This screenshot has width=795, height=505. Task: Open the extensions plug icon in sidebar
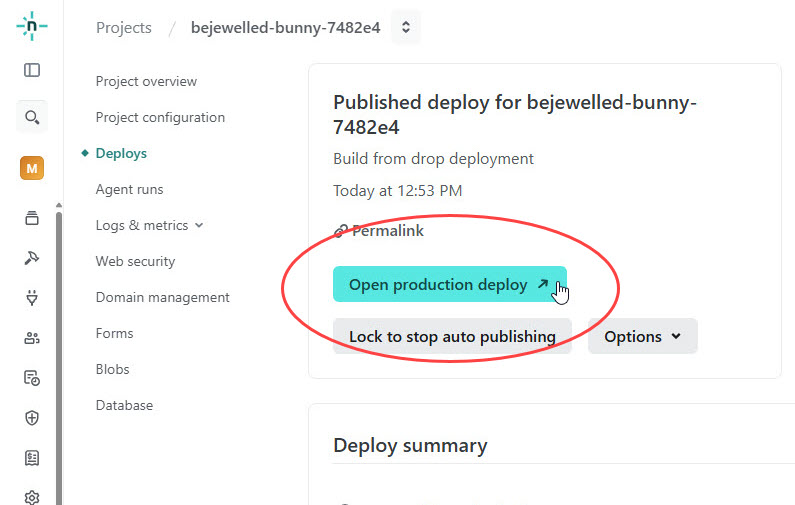tap(32, 298)
